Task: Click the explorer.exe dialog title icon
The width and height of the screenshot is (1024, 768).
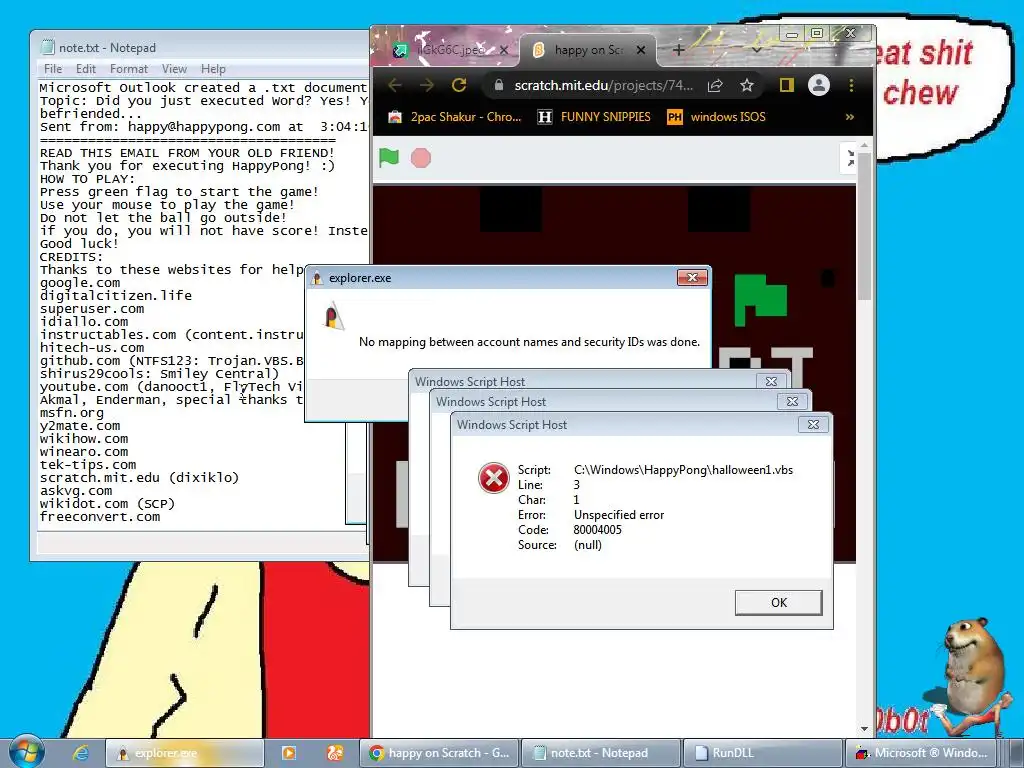Action: pos(317,278)
